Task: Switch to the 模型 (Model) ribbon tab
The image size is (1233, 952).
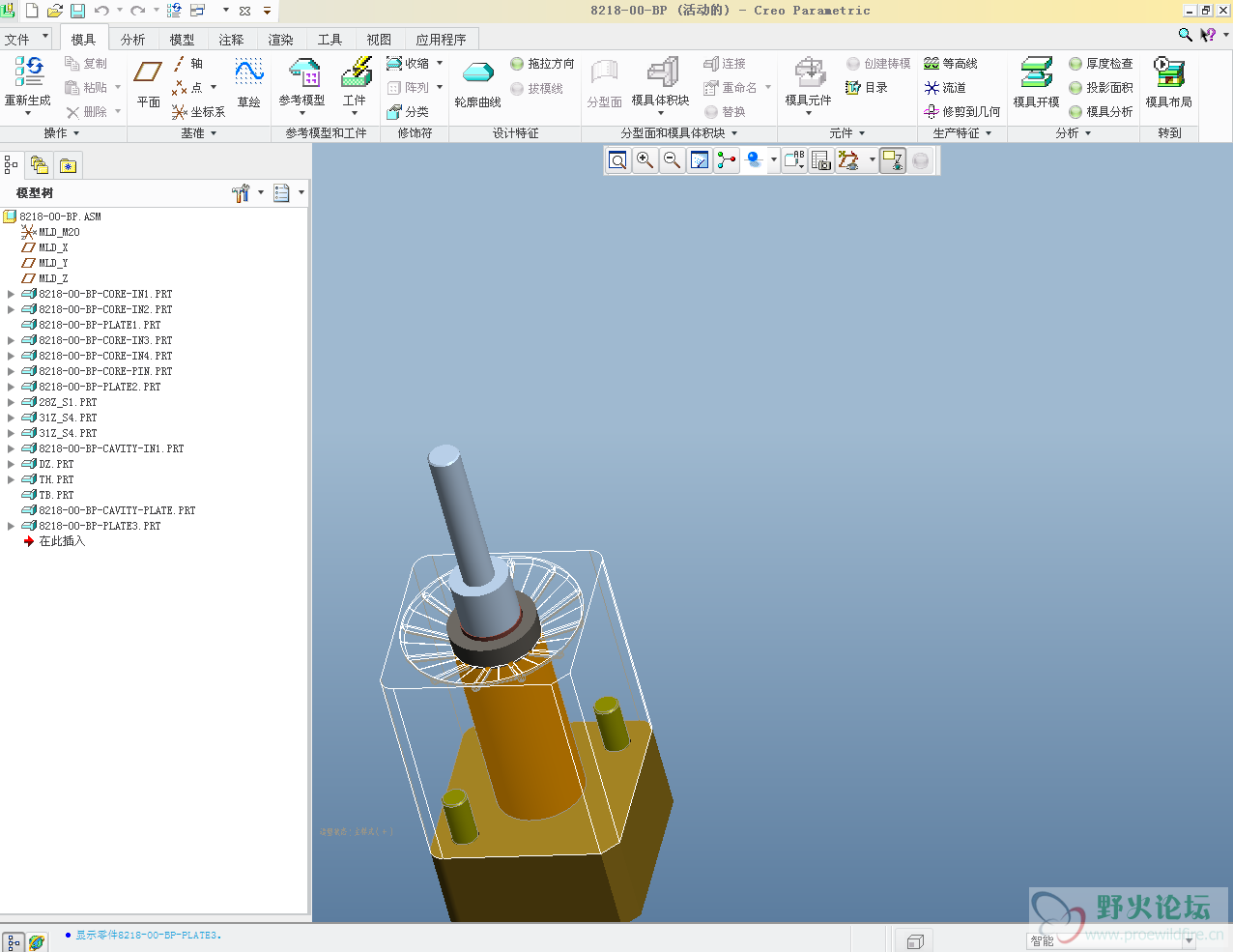Action: (182, 40)
